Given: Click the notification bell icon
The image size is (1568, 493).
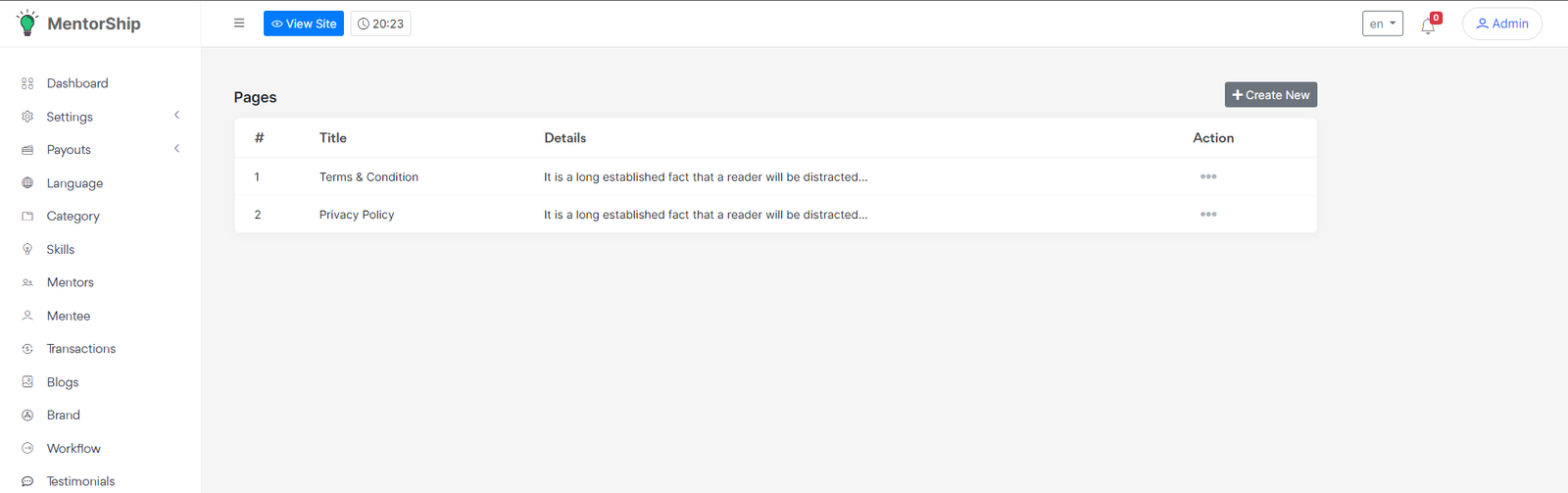Looking at the screenshot, I should 1428,25.
